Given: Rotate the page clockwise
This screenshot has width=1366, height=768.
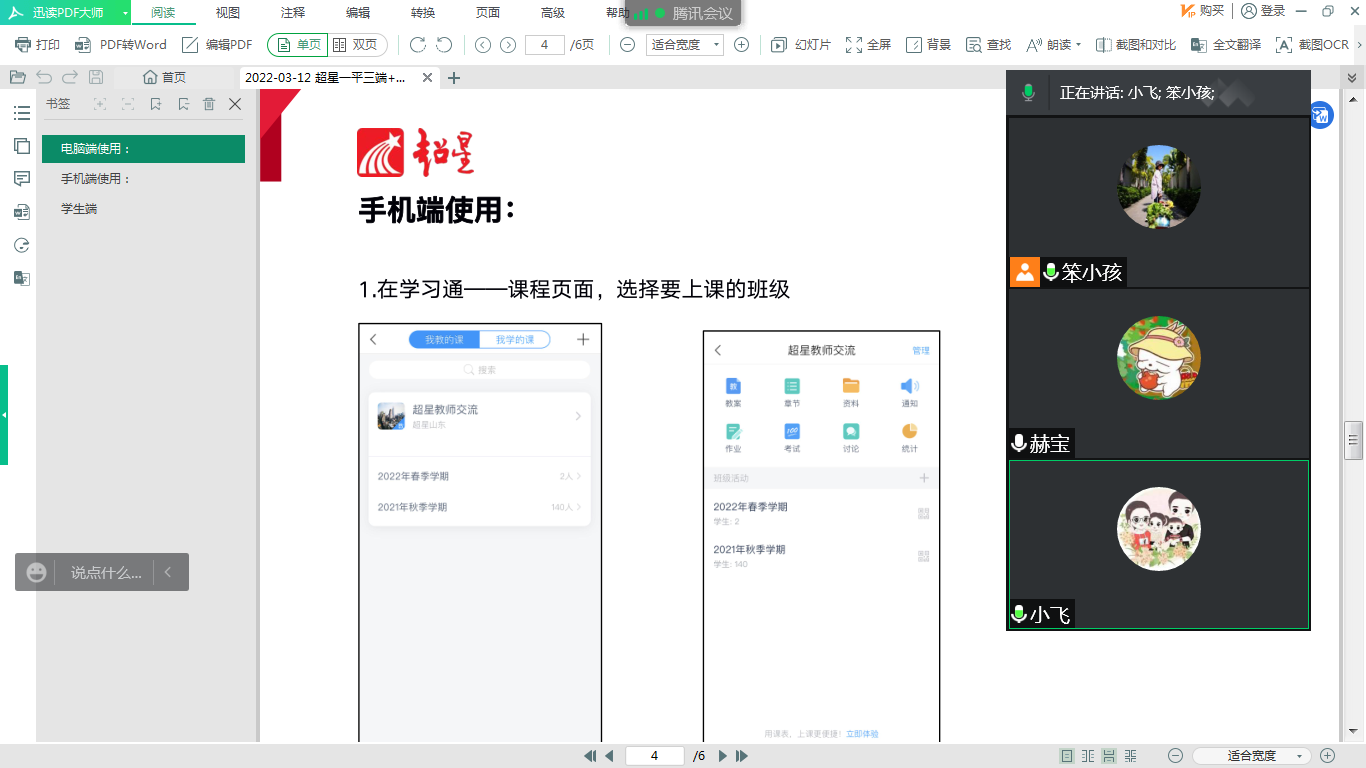Looking at the screenshot, I should click(x=418, y=45).
